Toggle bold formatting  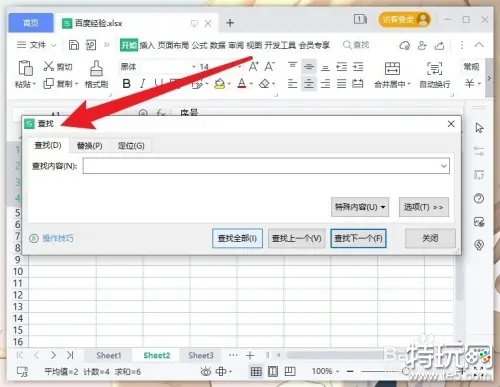click(x=126, y=83)
